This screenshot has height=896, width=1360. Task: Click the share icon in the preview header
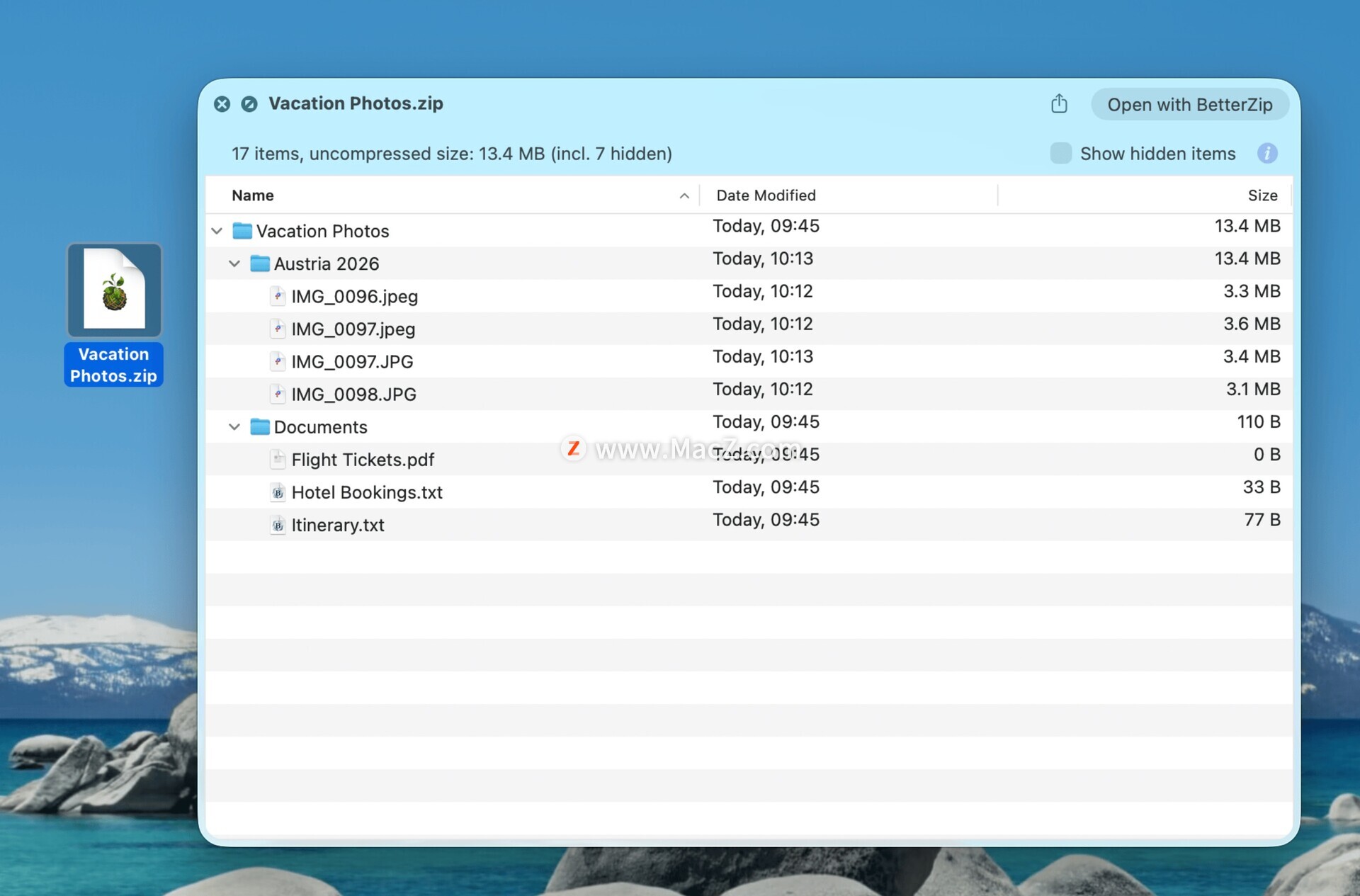(1059, 103)
